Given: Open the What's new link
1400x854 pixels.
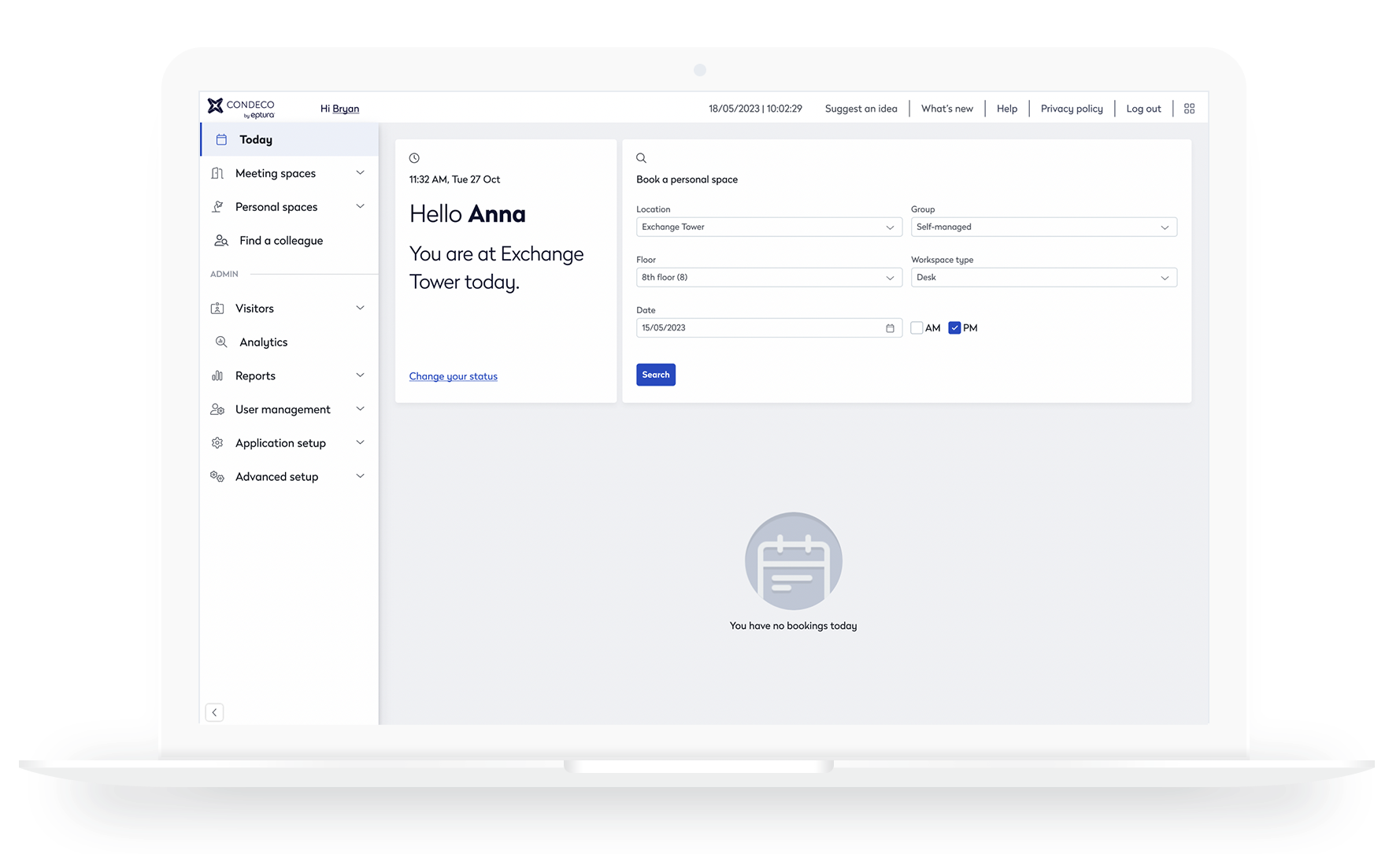Looking at the screenshot, I should coord(947,109).
